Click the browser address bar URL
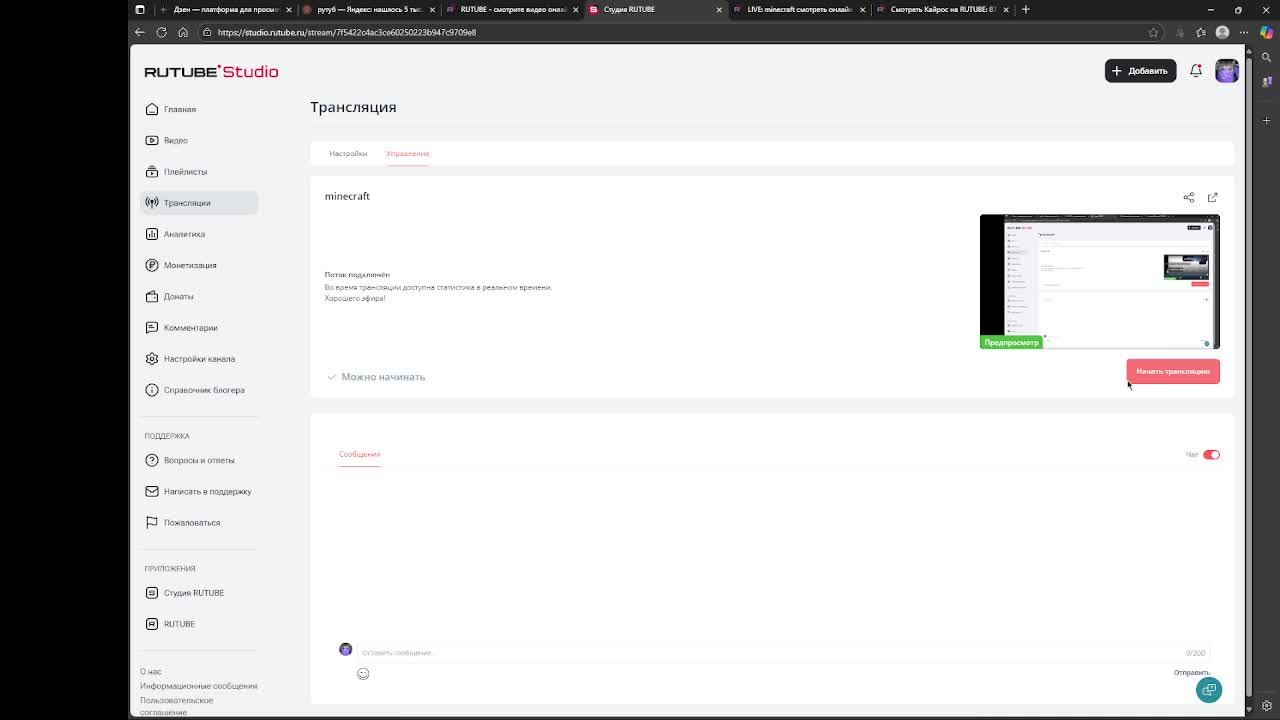This screenshot has height=720, width=1280. click(x=347, y=32)
